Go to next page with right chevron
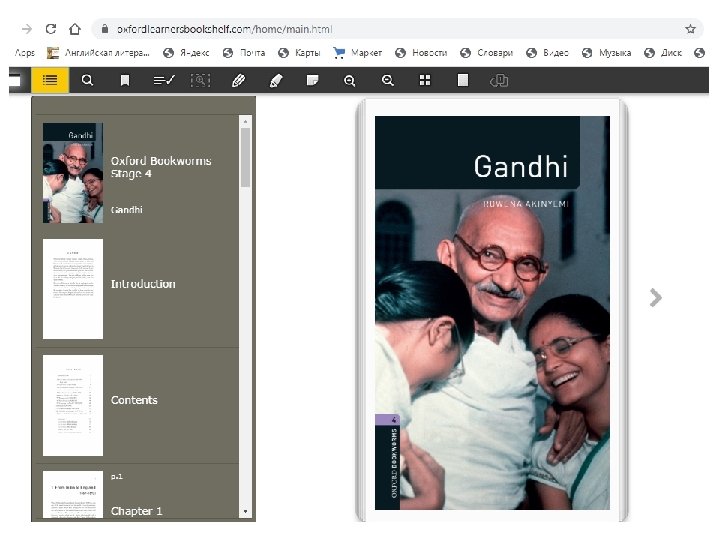This screenshot has height=540, width=720. tap(656, 298)
